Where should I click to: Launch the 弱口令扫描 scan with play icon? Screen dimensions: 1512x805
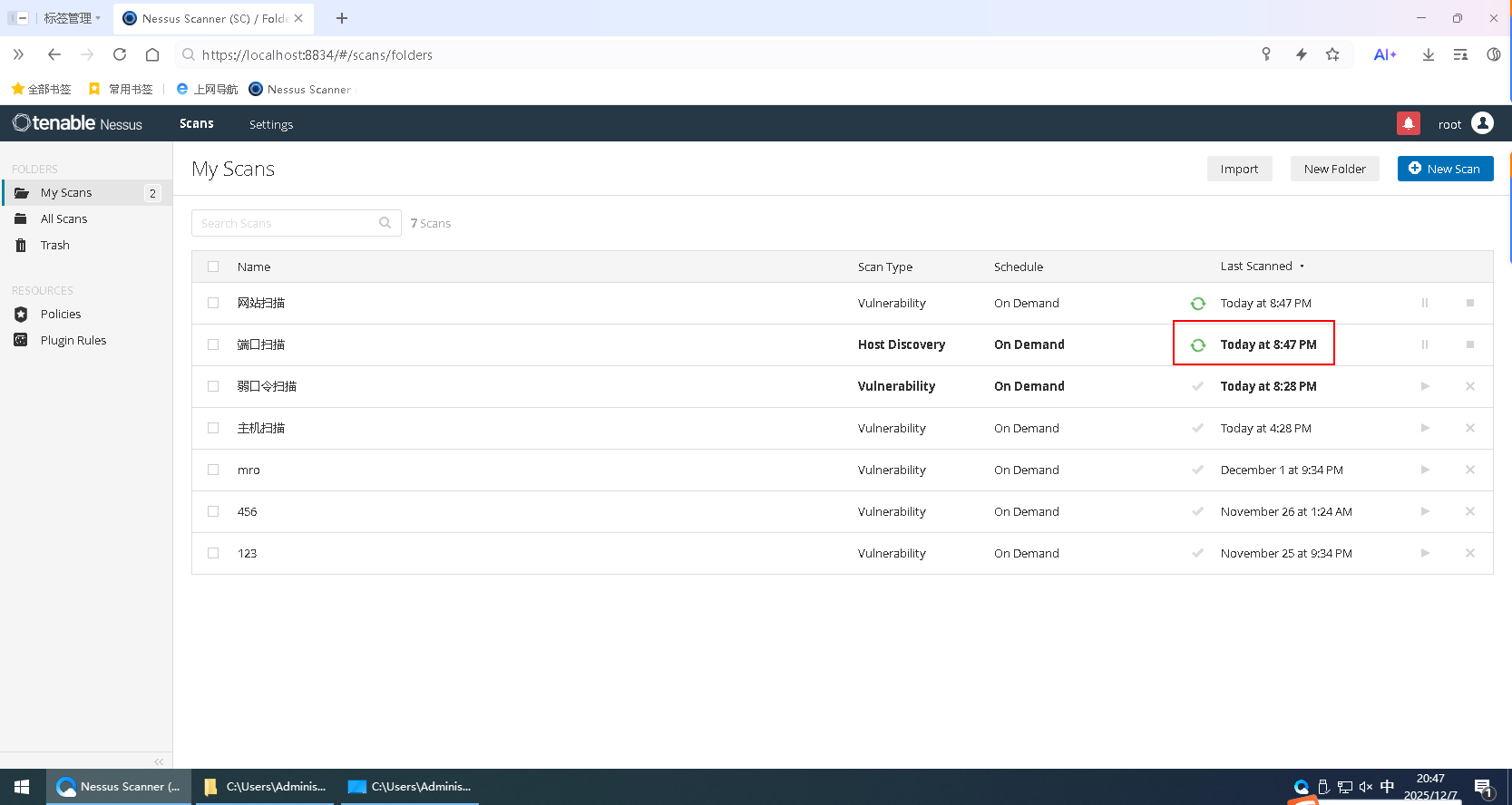point(1424,386)
